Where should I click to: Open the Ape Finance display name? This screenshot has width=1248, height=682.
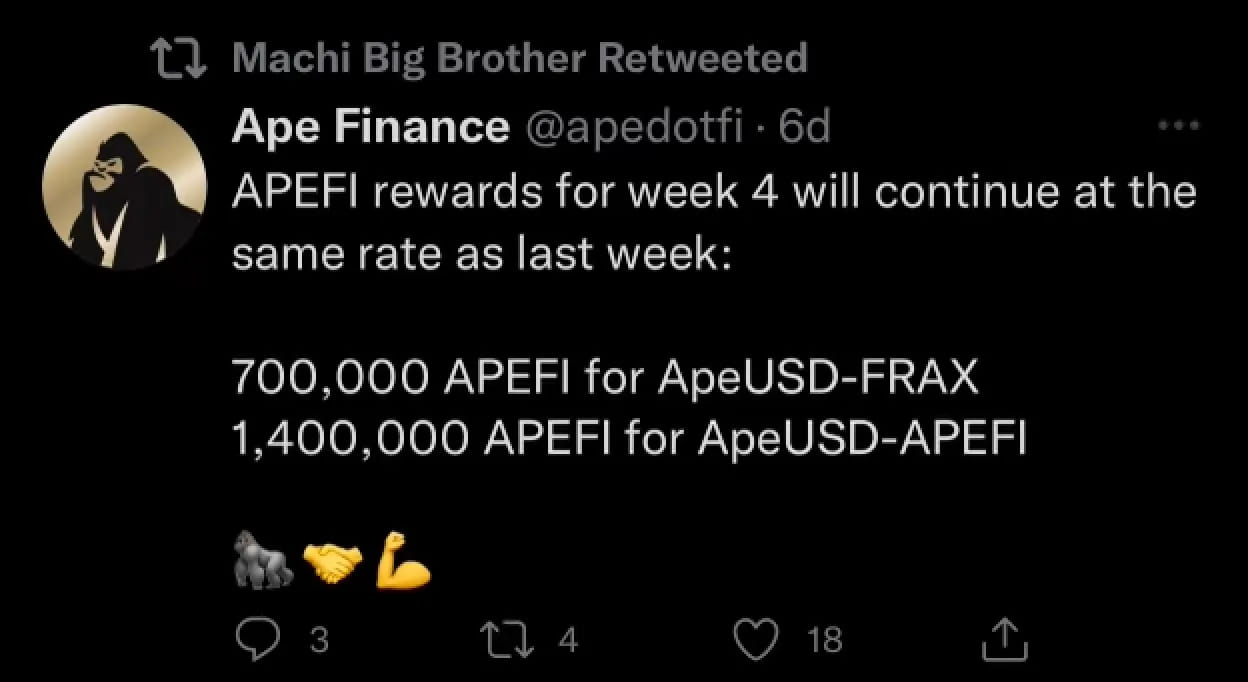[x=370, y=127]
